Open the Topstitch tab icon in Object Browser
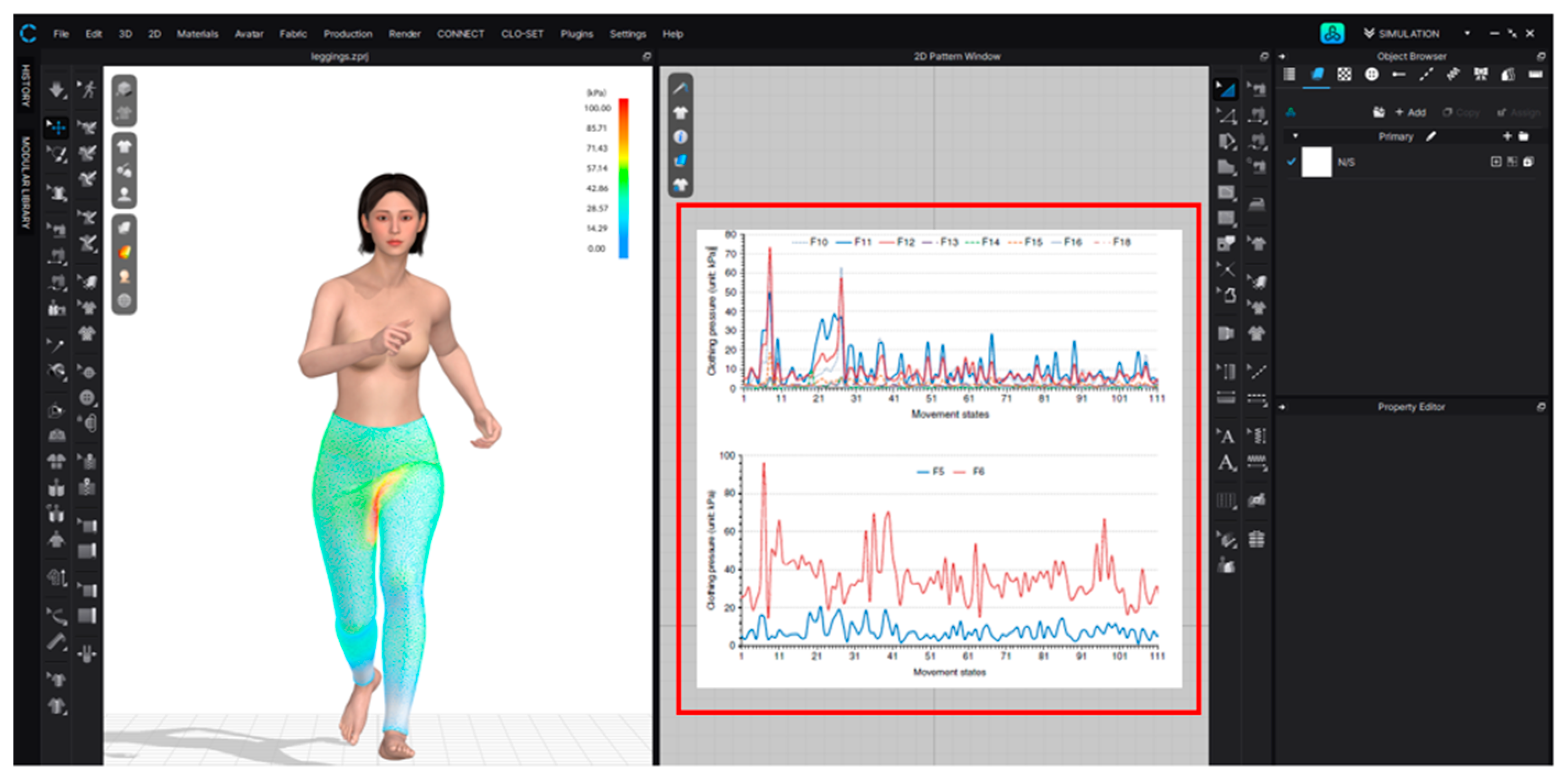The width and height of the screenshot is (1568, 782). [1426, 75]
